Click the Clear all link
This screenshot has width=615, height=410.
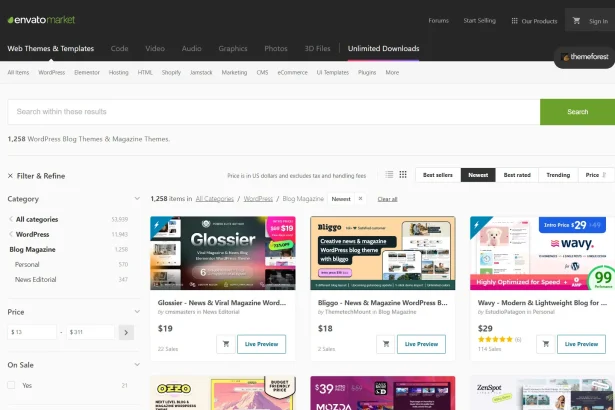387,199
